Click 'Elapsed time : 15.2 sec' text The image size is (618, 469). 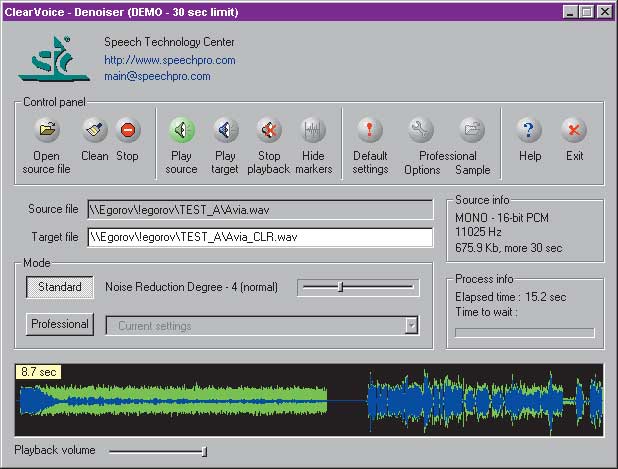[x=510, y=297]
